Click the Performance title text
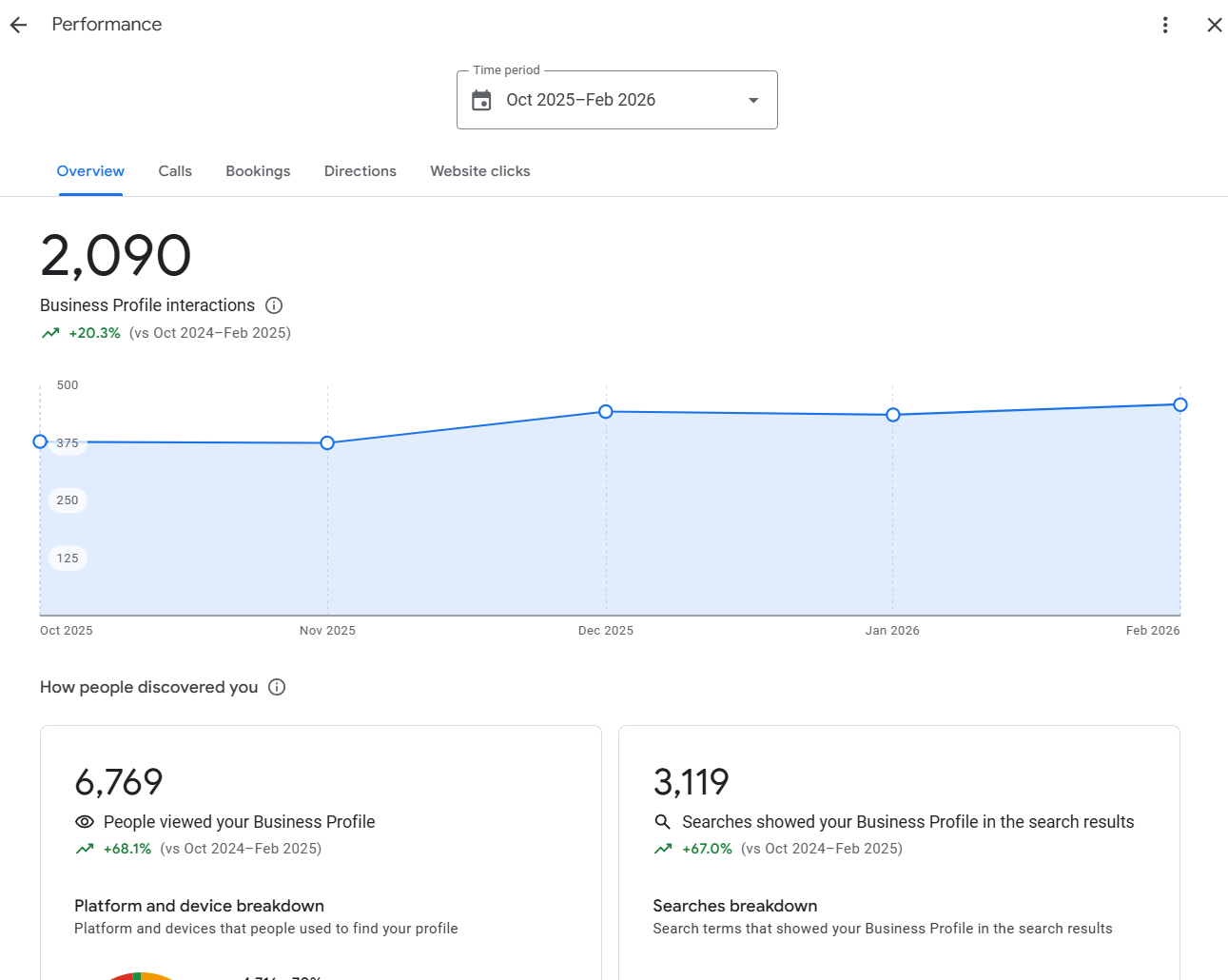Image resolution: width=1228 pixels, height=980 pixels. 107,25
